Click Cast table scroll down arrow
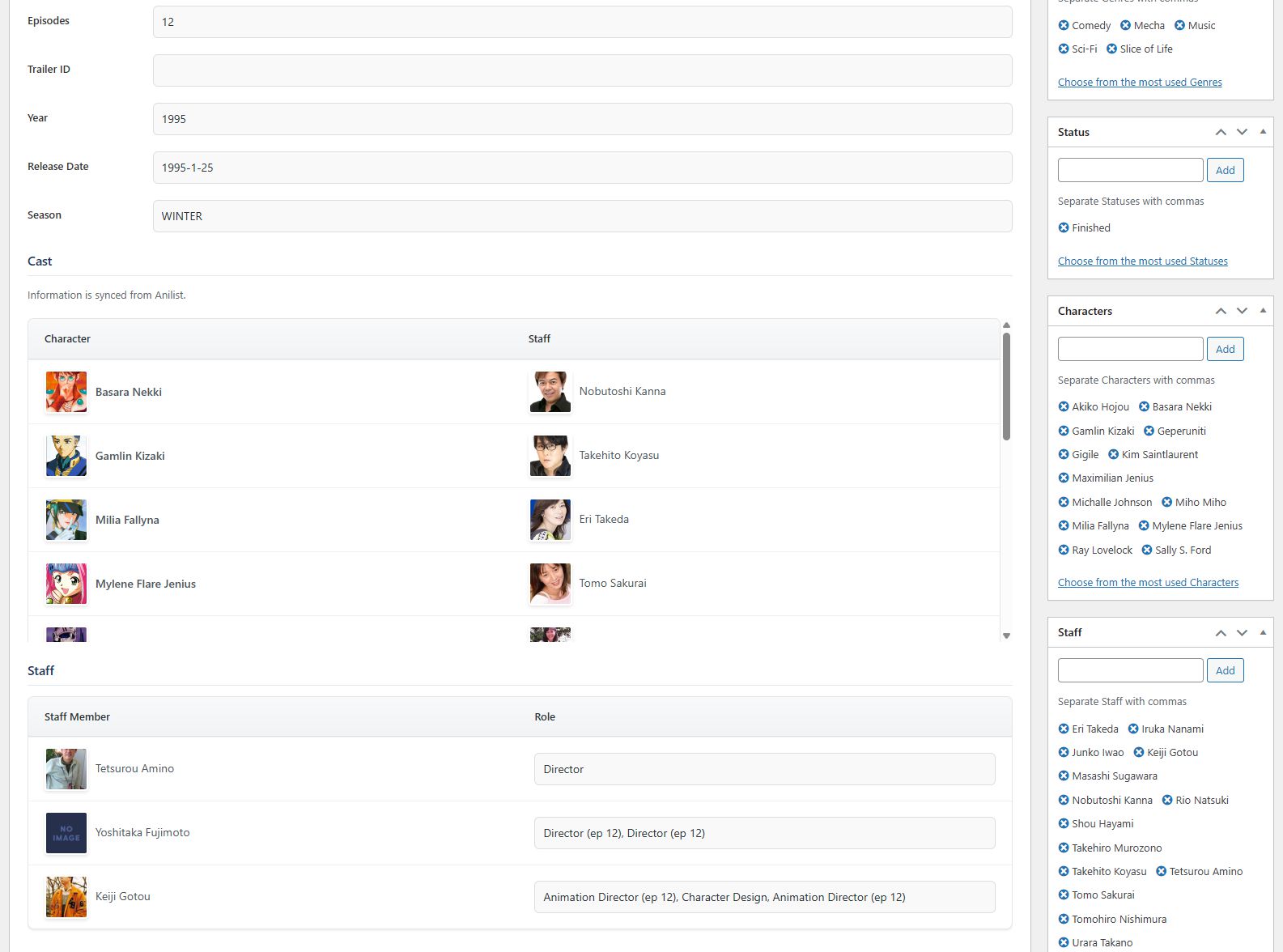Image resolution: width=1283 pixels, height=952 pixels. pyautogui.click(x=1006, y=635)
